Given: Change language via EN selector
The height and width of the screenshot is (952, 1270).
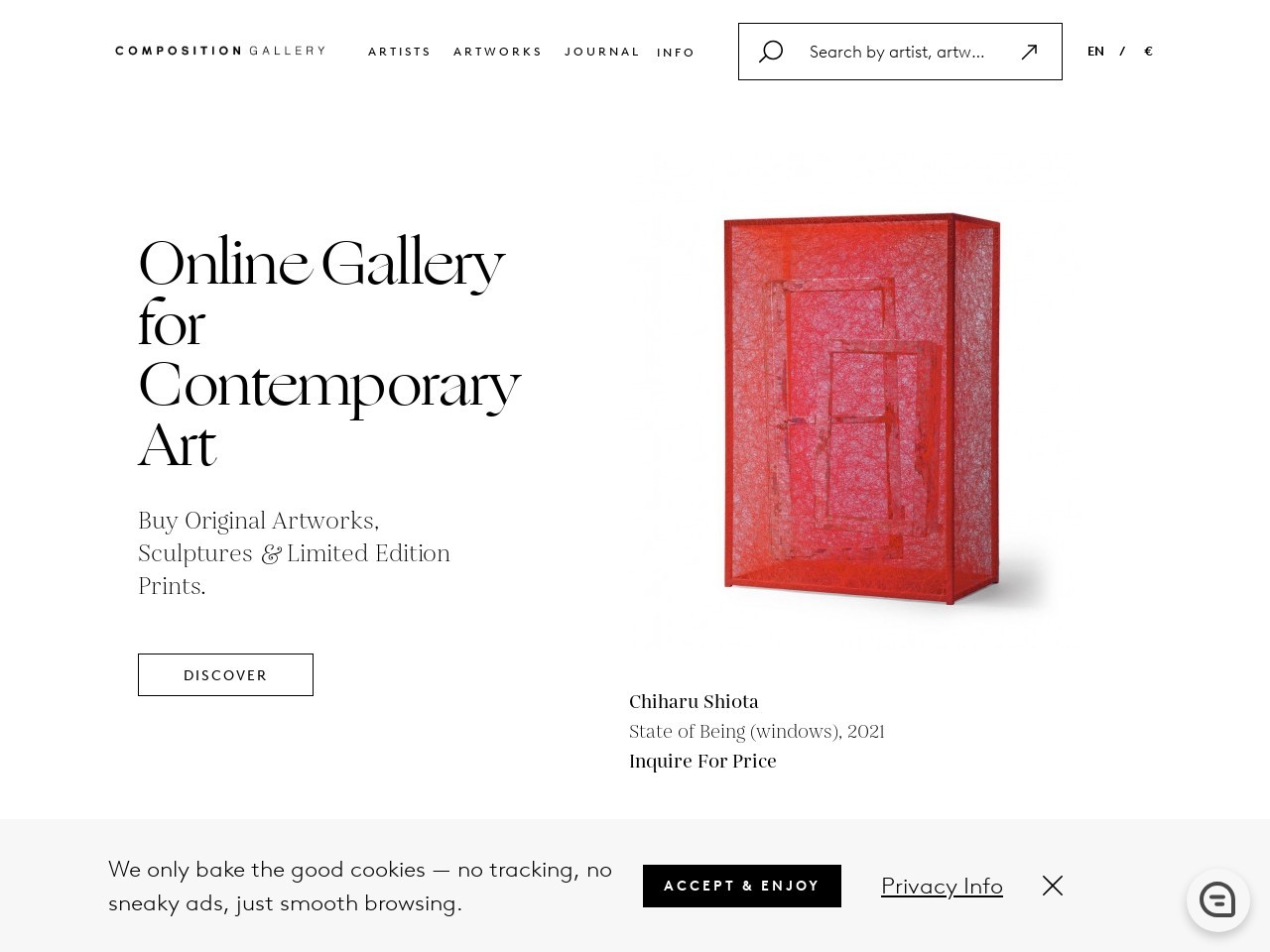Looking at the screenshot, I should click(1095, 52).
